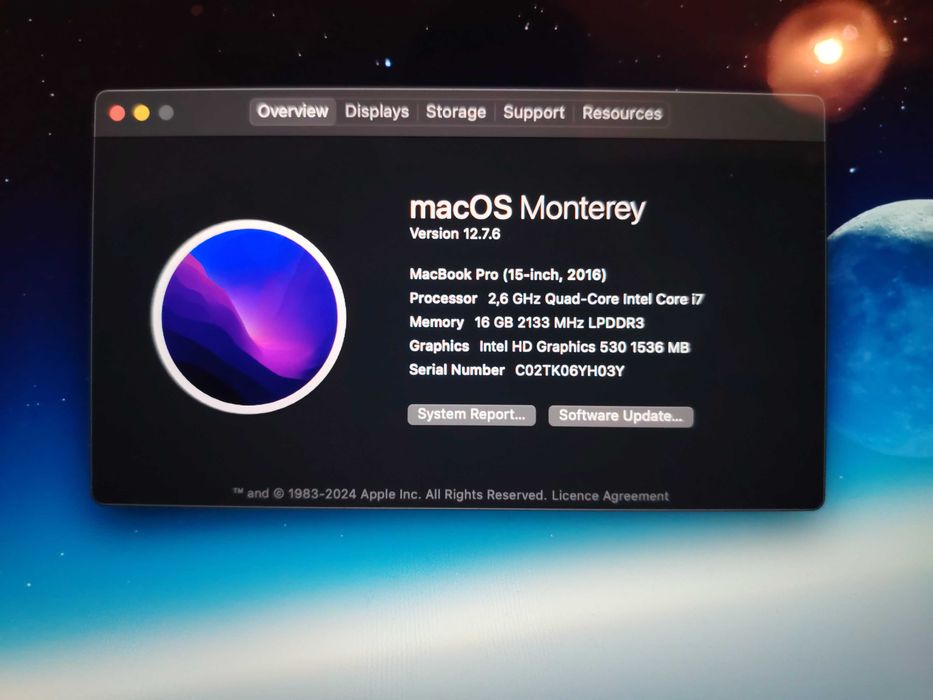Click the Apple copyright notice text

tap(389, 494)
